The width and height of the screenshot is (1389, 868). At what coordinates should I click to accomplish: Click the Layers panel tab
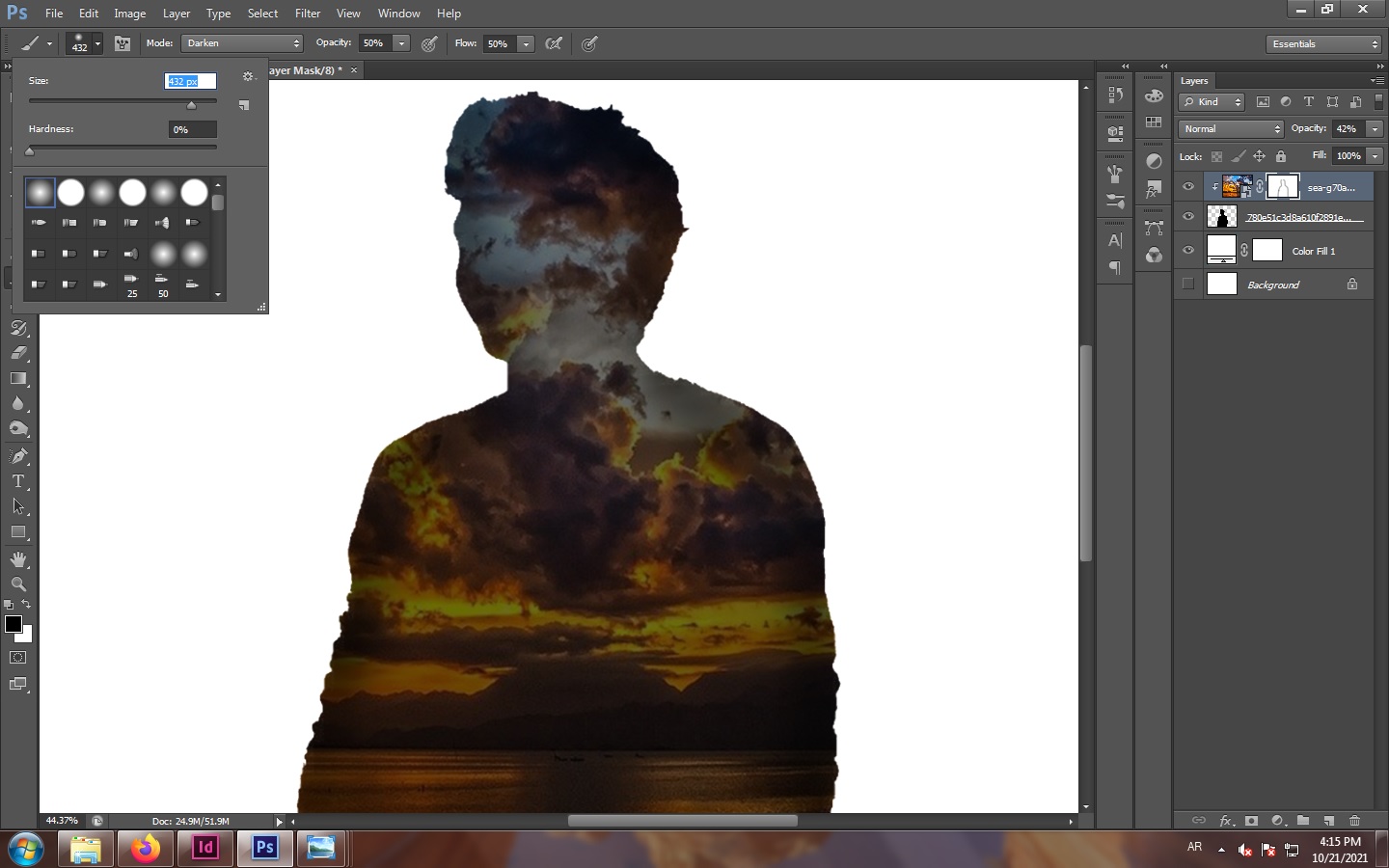pyautogui.click(x=1194, y=81)
